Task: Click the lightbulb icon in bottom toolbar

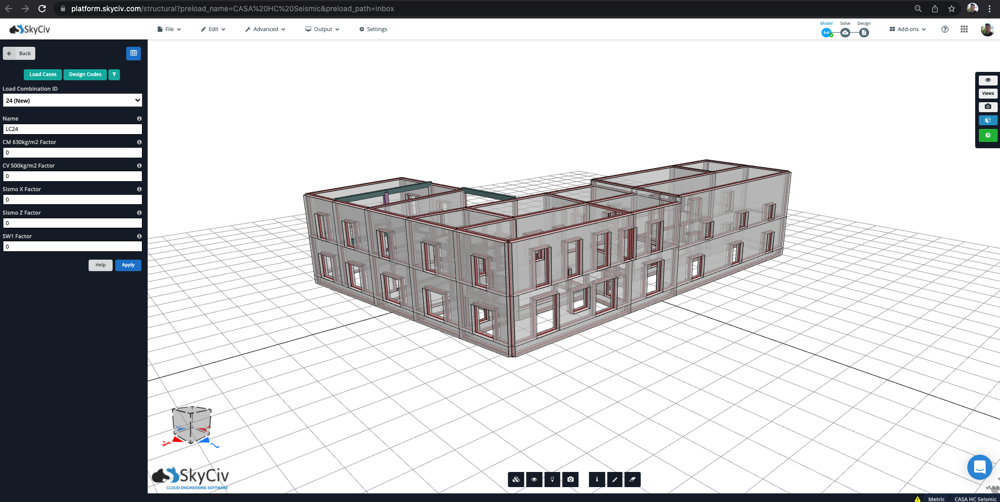Action: [552, 479]
